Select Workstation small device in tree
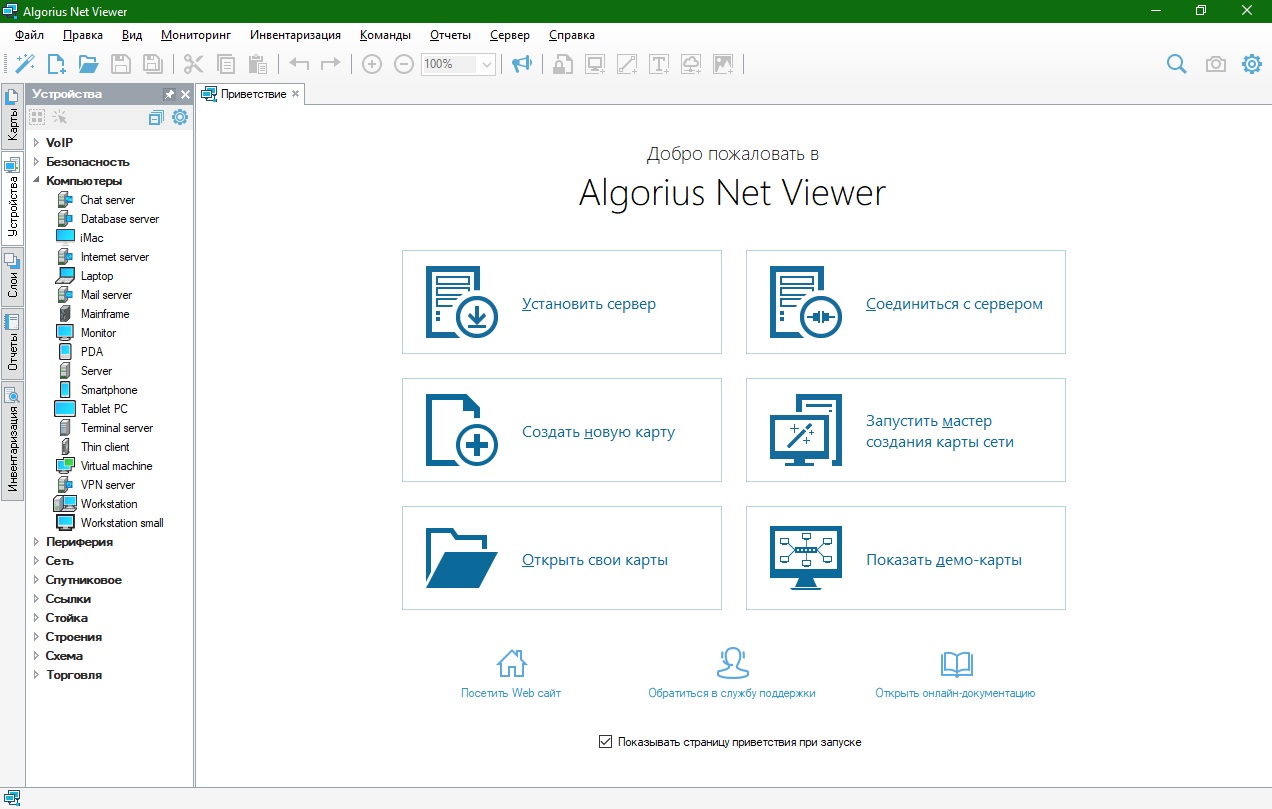Screen dimensions: 1272x809 [122, 523]
